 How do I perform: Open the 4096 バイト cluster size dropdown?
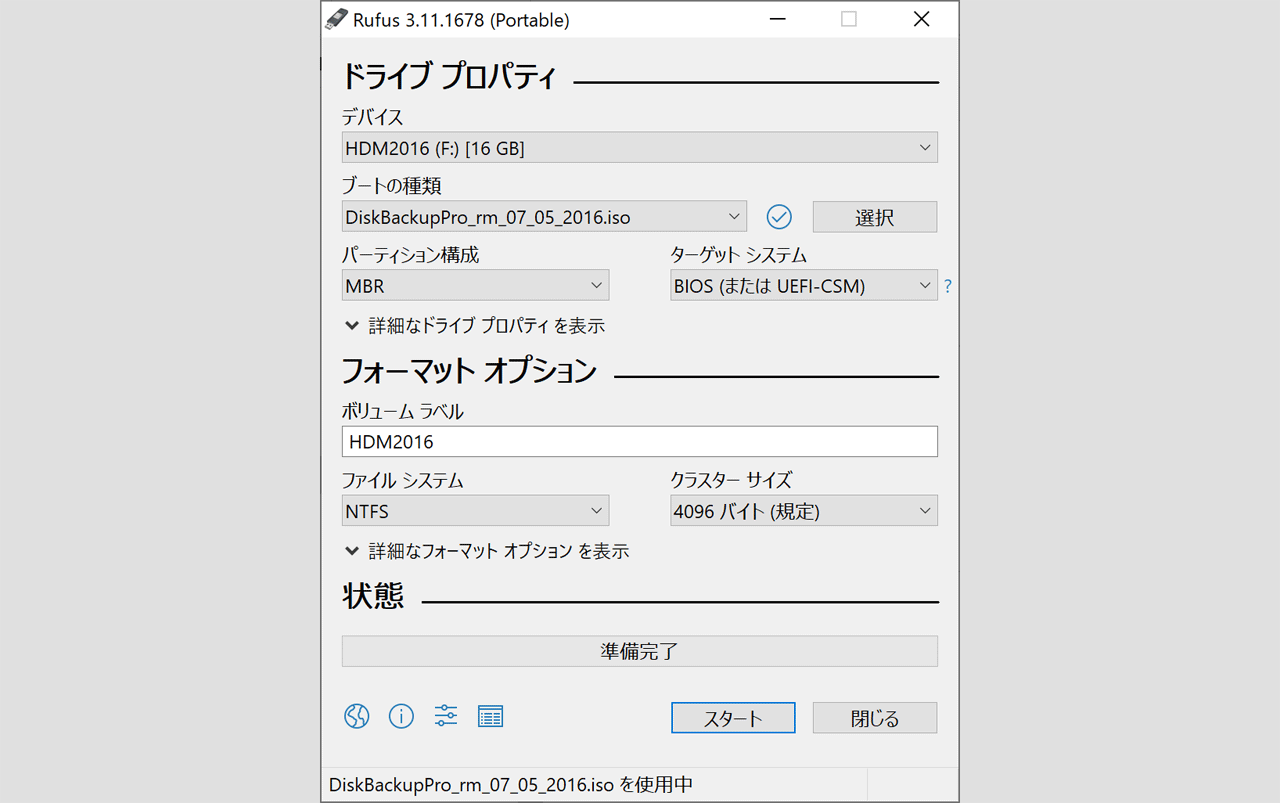tap(804, 511)
